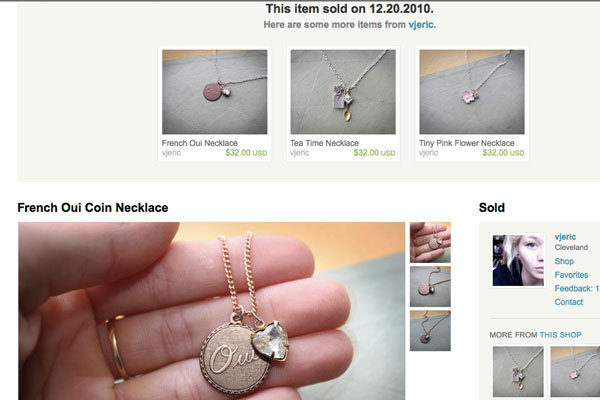
Task: Open THIS SHOP link under More From
Action: [560, 335]
